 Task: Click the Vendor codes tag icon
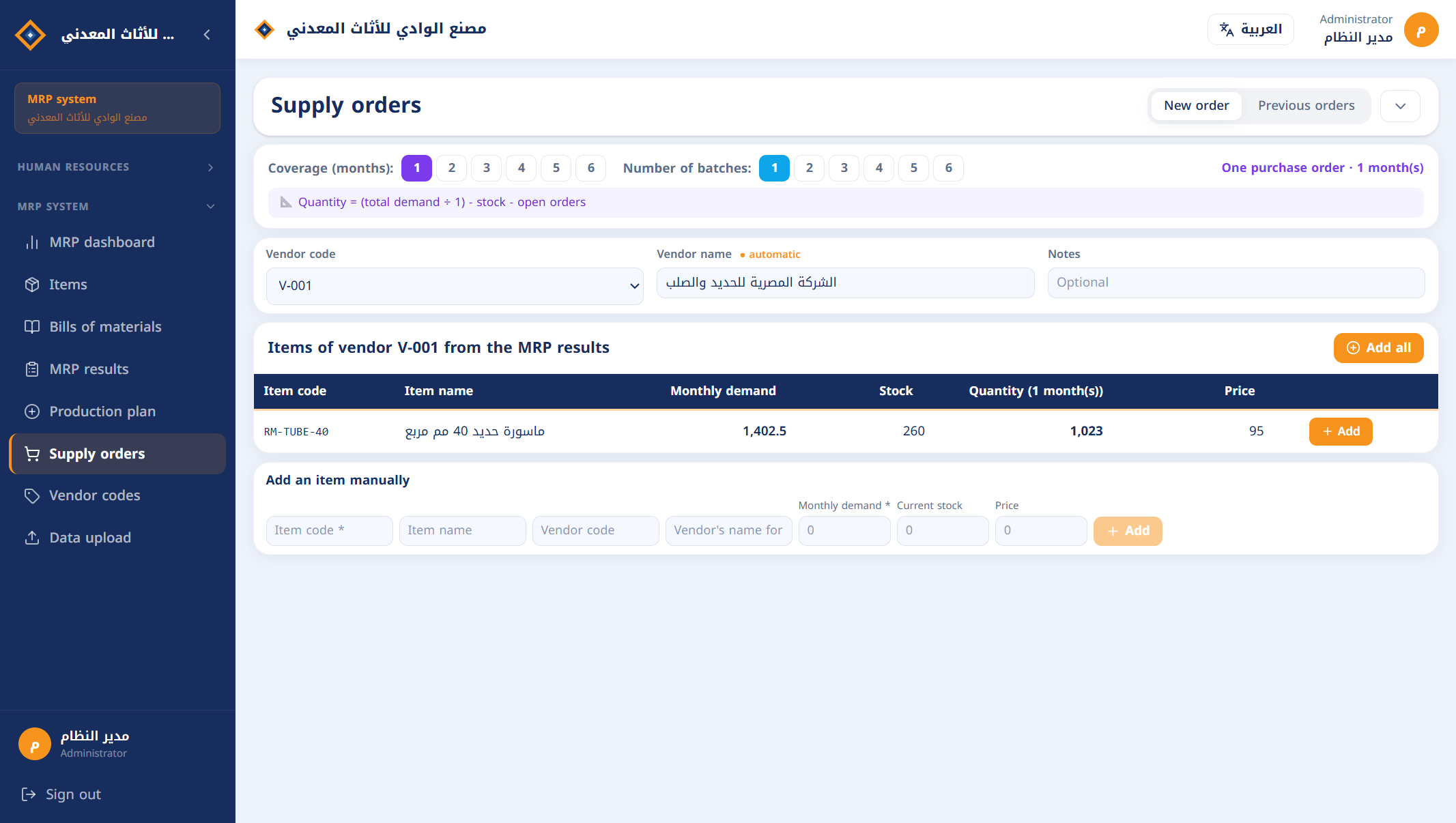(x=32, y=496)
